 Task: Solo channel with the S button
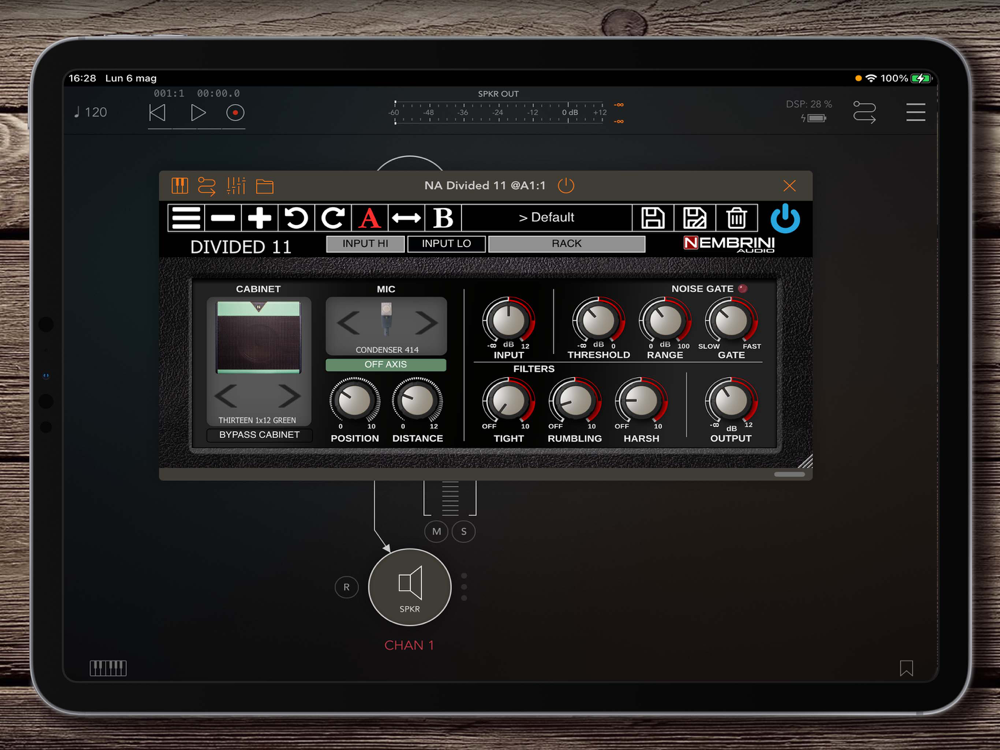point(464,531)
